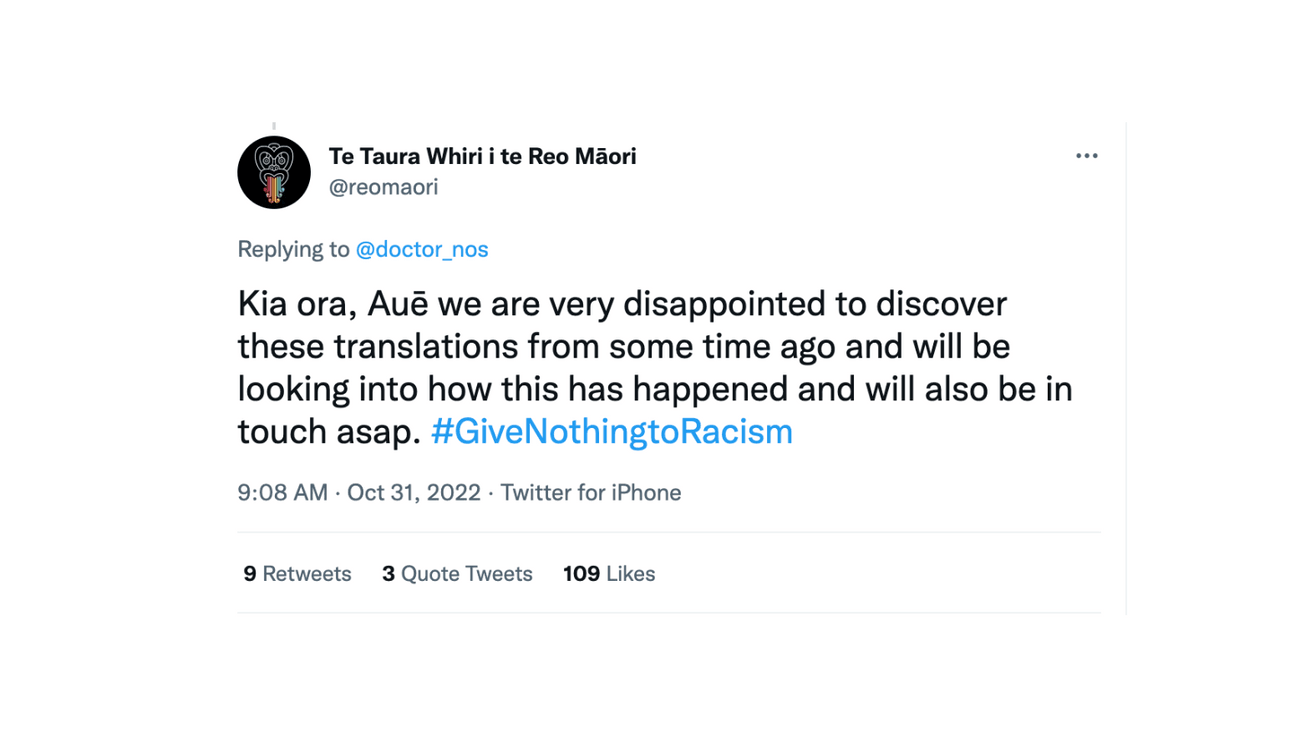Click the 9:08 AM tweet timestamp

[282, 492]
